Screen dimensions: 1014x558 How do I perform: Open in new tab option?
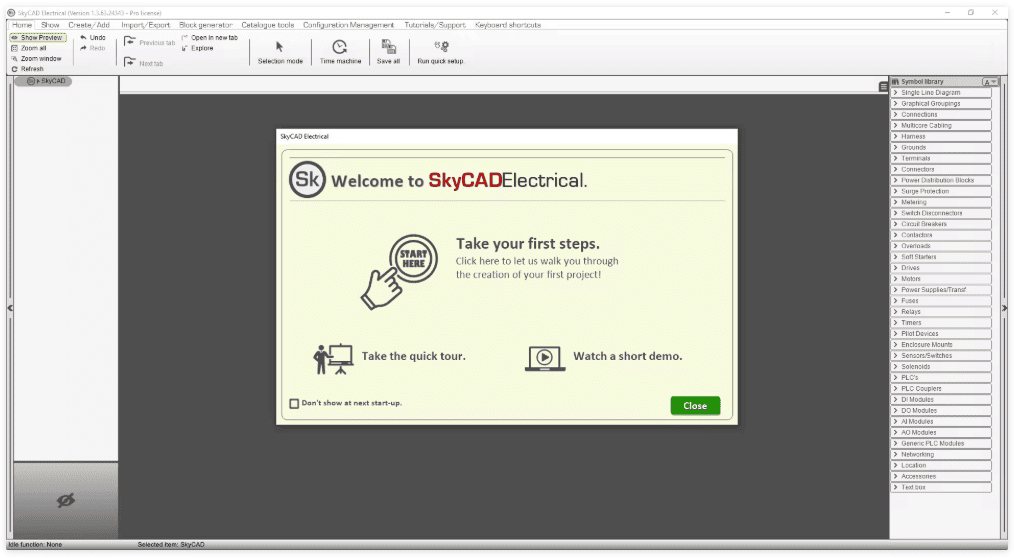pyautogui.click(x=210, y=38)
